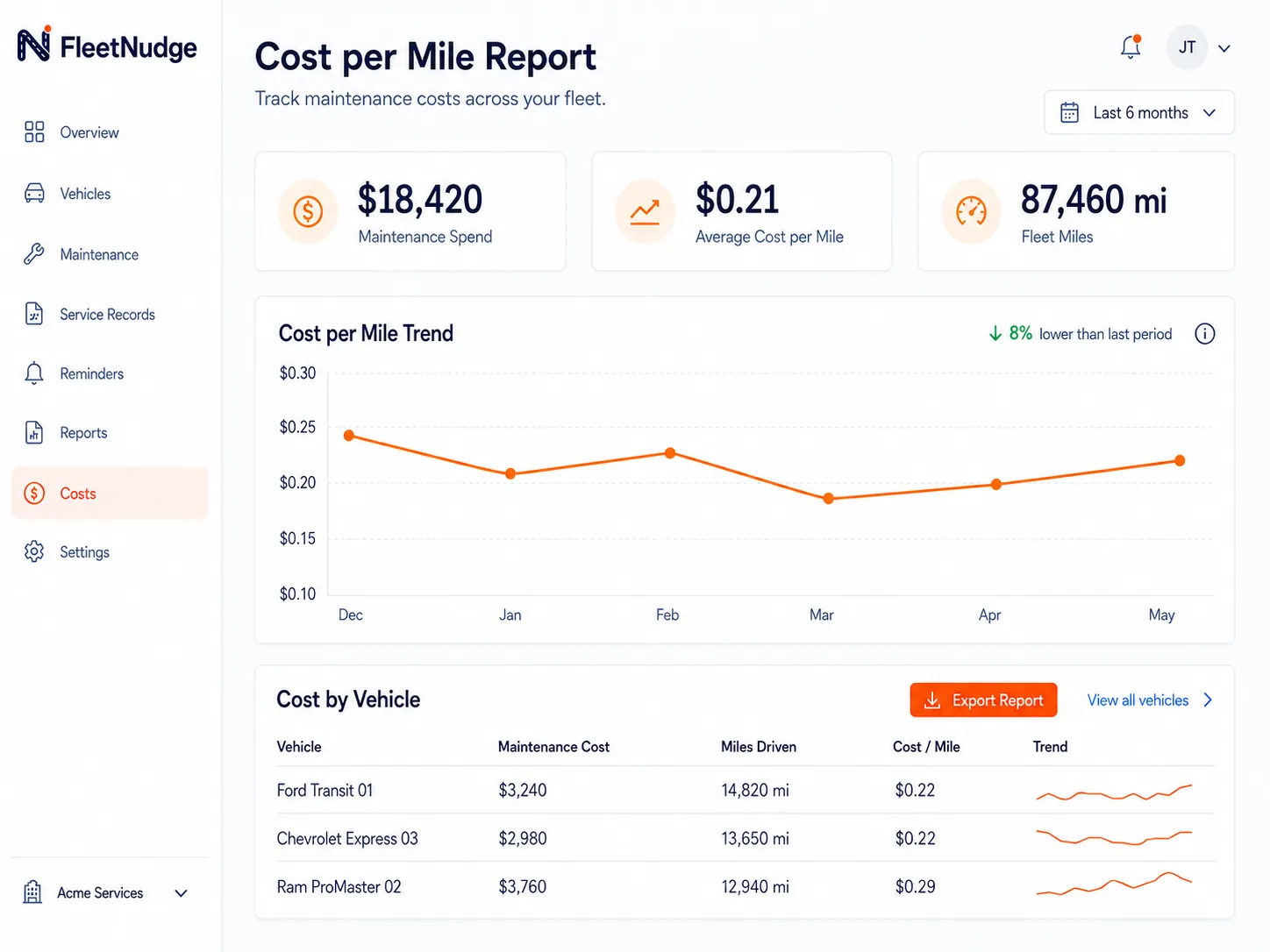The width and height of the screenshot is (1270, 952).
Task: Click the Ford Transit 01 trend sparkline
Action: tap(1114, 792)
